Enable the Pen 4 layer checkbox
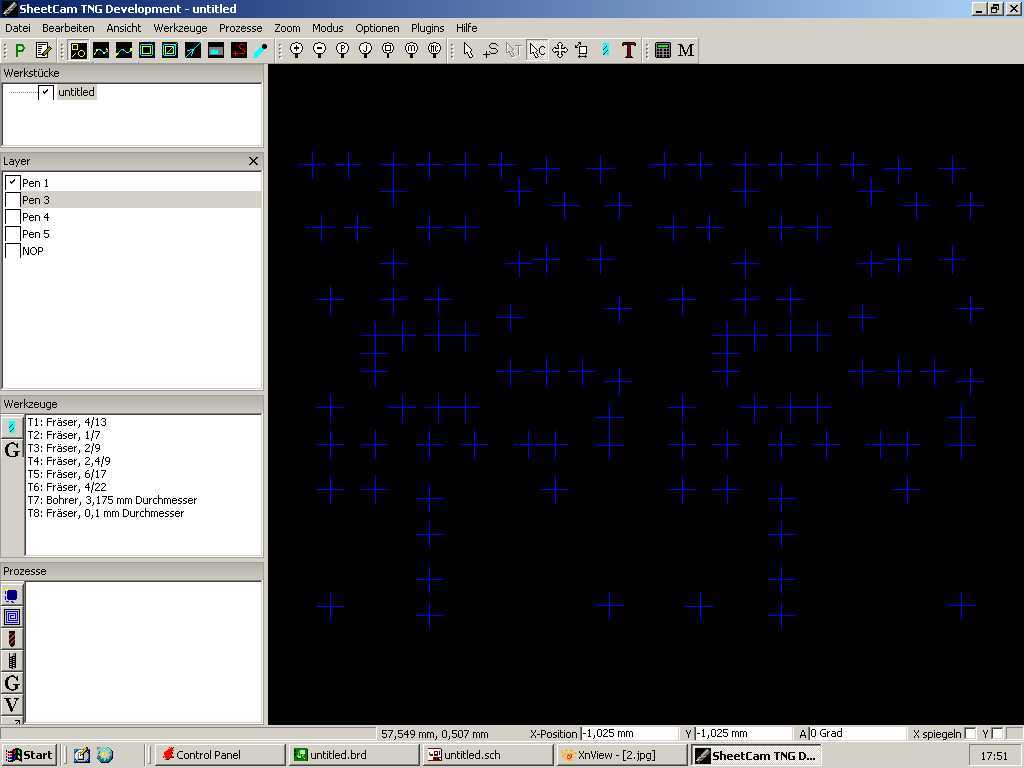Viewport: 1024px width, 768px height. [13, 217]
